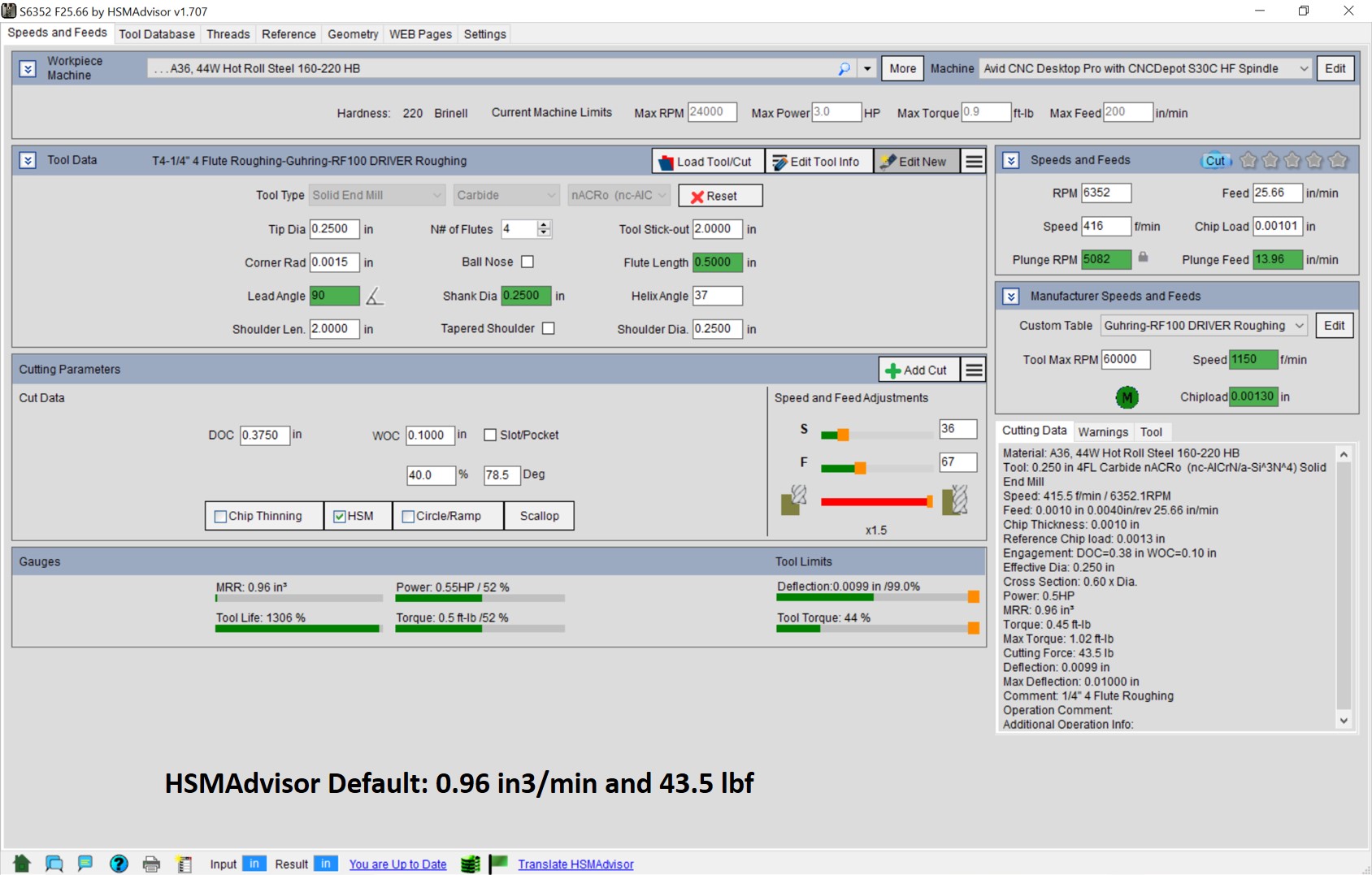Open the help question mark icon
1372x875 pixels.
tap(119, 864)
